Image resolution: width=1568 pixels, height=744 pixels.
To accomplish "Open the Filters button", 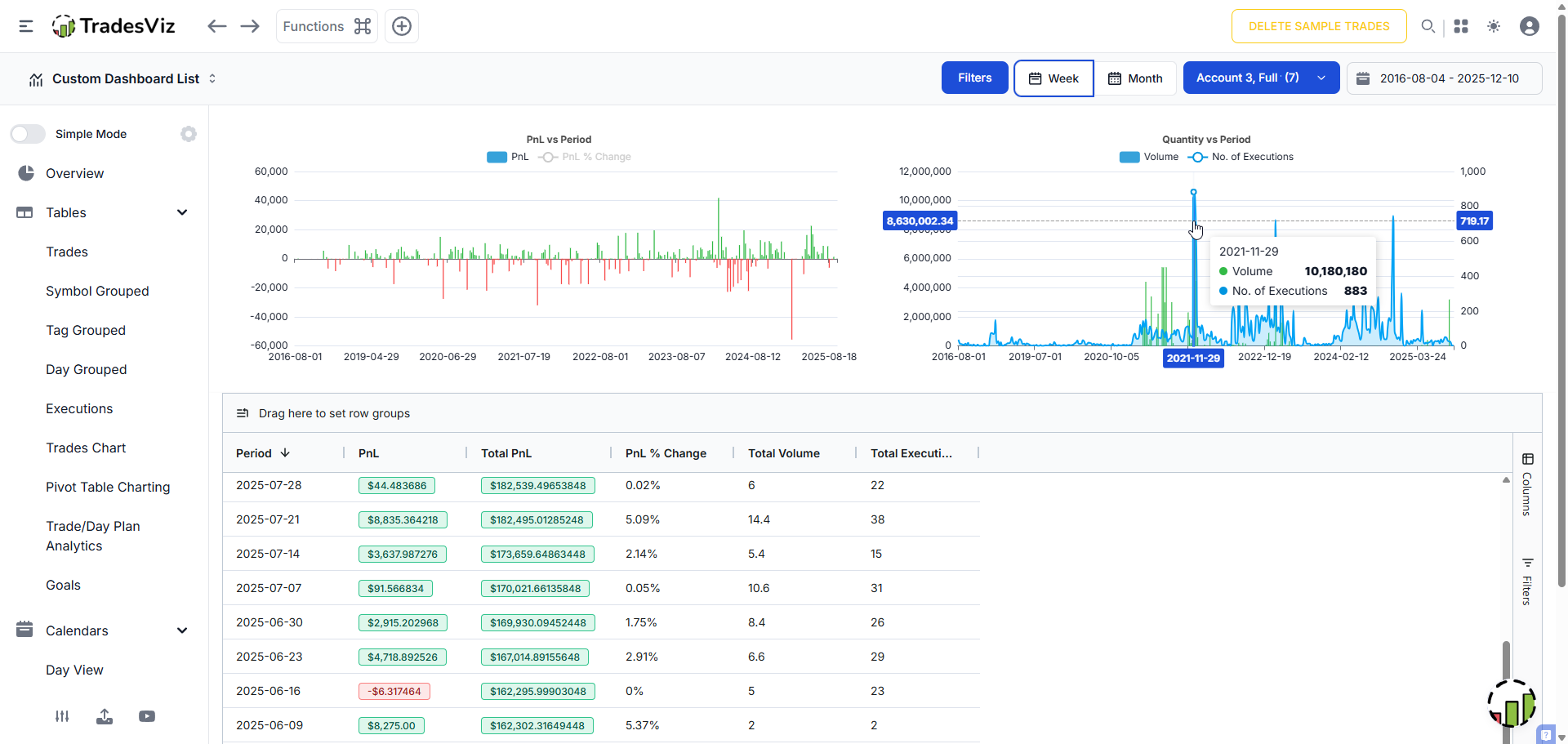I will click(x=974, y=78).
